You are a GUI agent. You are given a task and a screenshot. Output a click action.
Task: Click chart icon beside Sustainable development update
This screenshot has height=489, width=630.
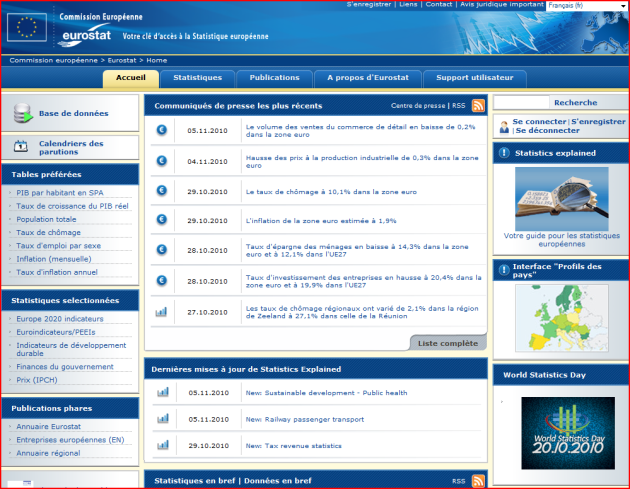[x=163, y=392]
